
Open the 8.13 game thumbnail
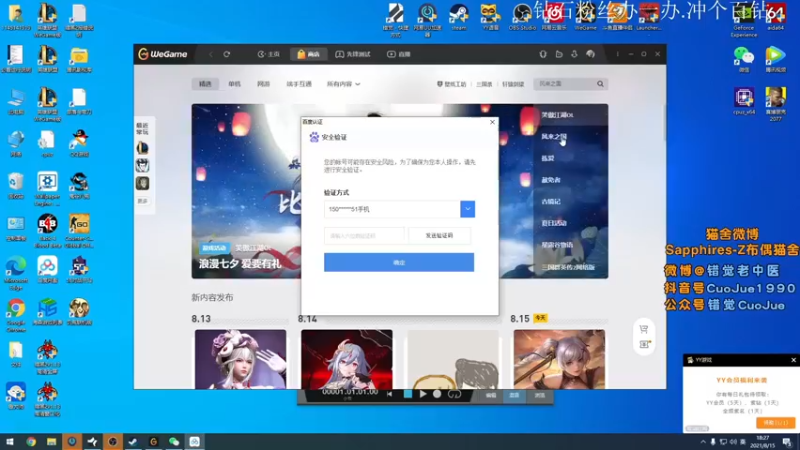click(240, 359)
